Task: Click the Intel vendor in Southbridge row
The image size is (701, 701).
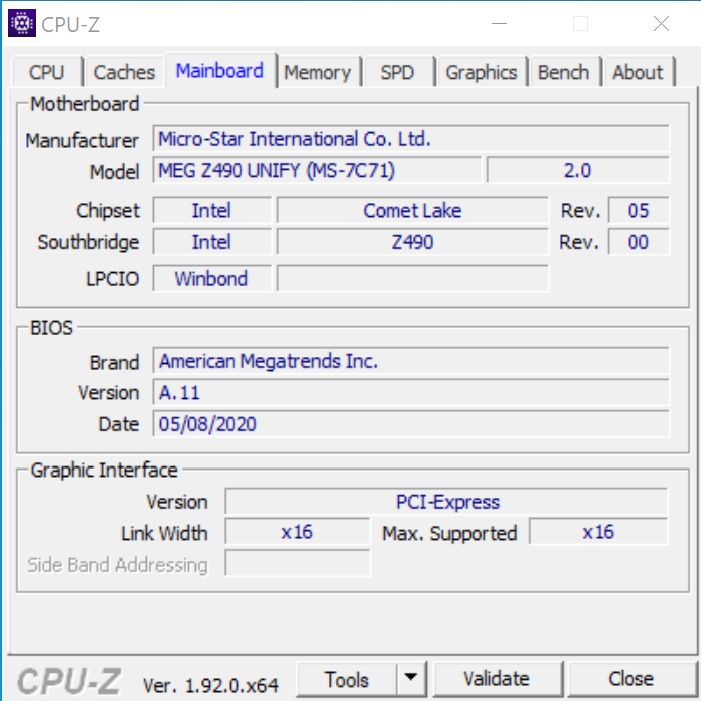Action: 211,242
